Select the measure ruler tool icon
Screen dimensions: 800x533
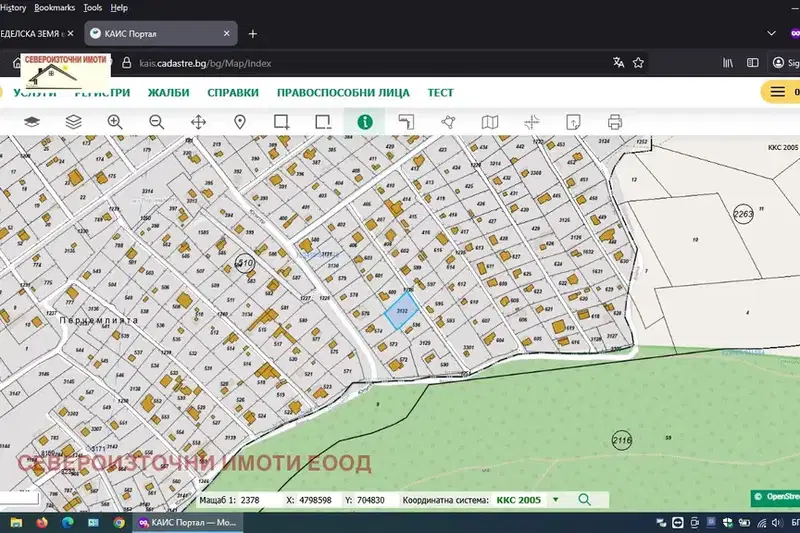coord(406,122)
